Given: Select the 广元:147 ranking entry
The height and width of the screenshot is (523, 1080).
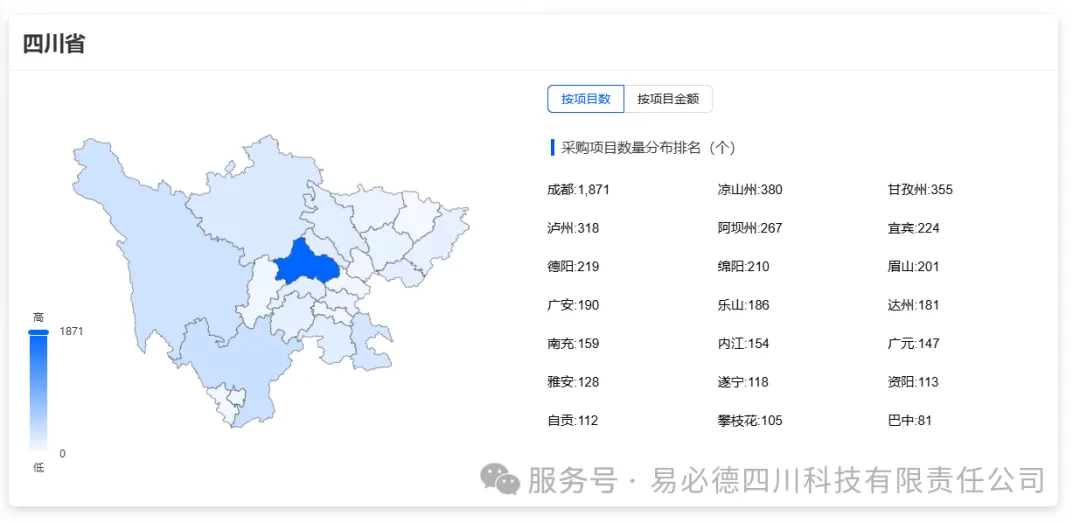Looking at the screenshot, I should (913, 343).
